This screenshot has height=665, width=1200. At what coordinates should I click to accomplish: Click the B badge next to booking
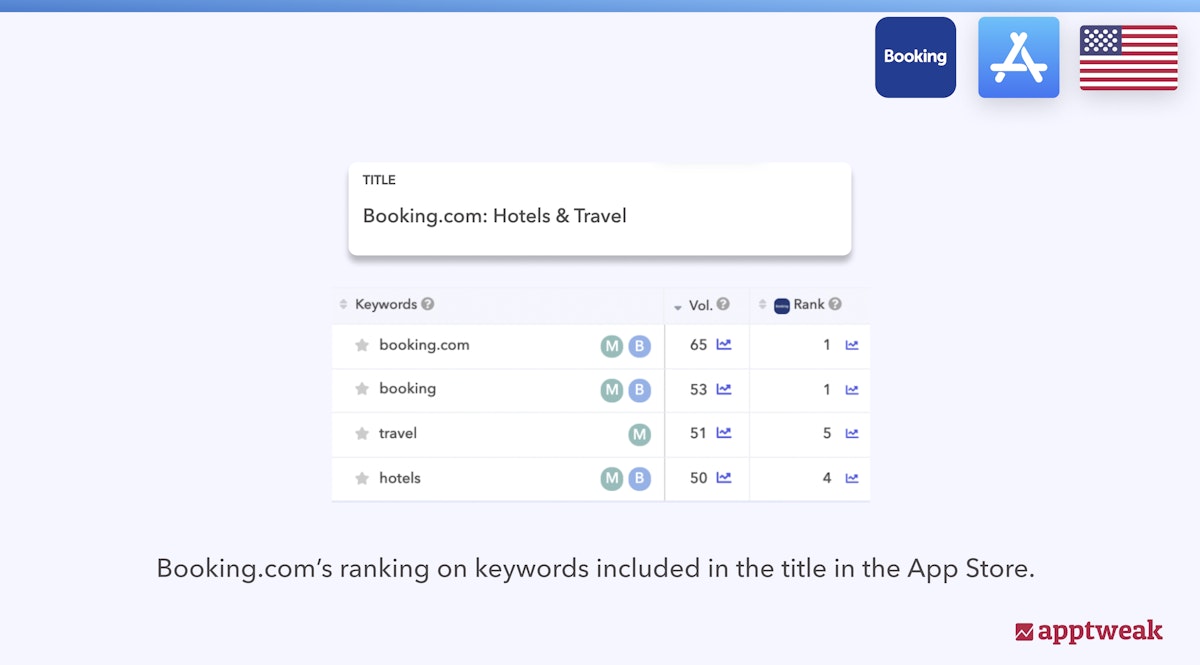tap(640, 390)
